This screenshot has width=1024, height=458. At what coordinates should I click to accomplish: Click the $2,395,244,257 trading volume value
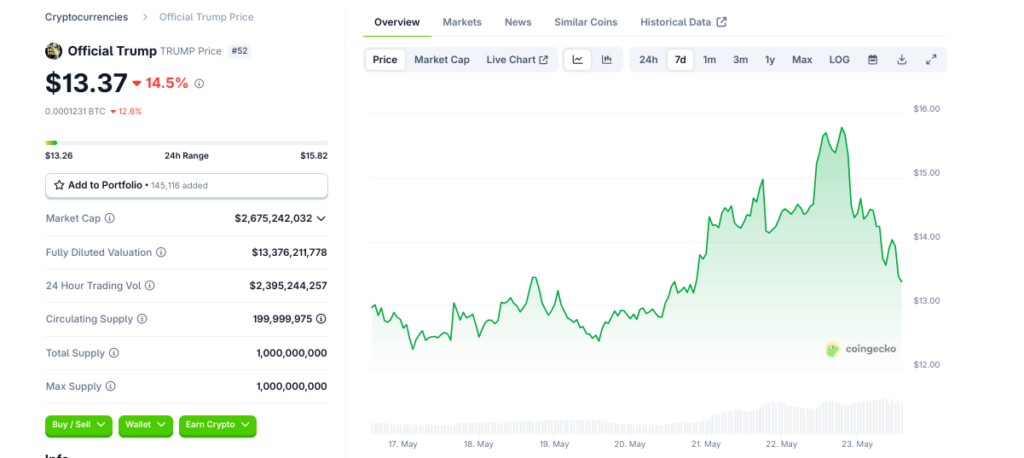[288, 286]
